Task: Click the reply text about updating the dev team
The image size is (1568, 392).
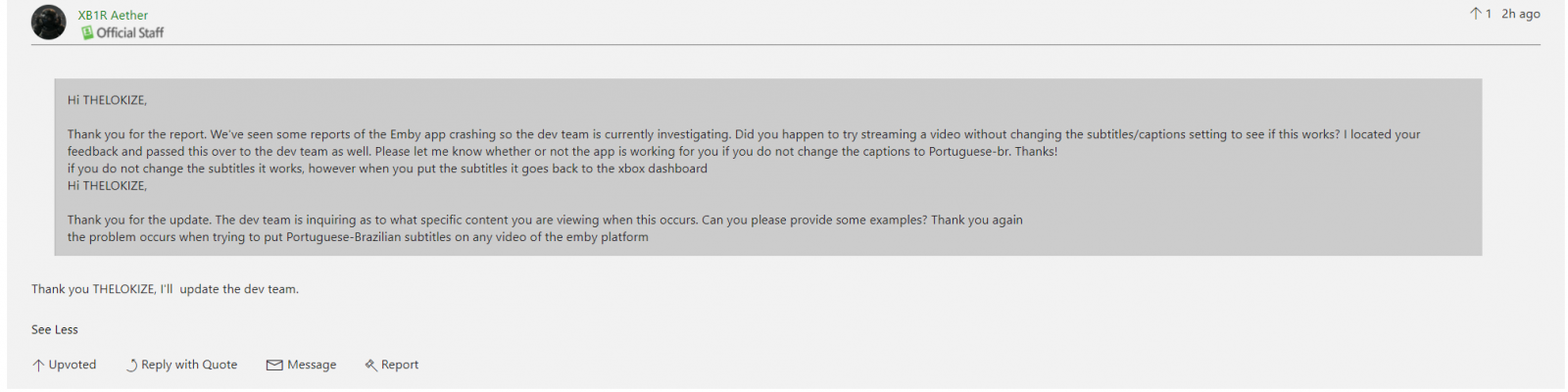Action: [165, 289]
